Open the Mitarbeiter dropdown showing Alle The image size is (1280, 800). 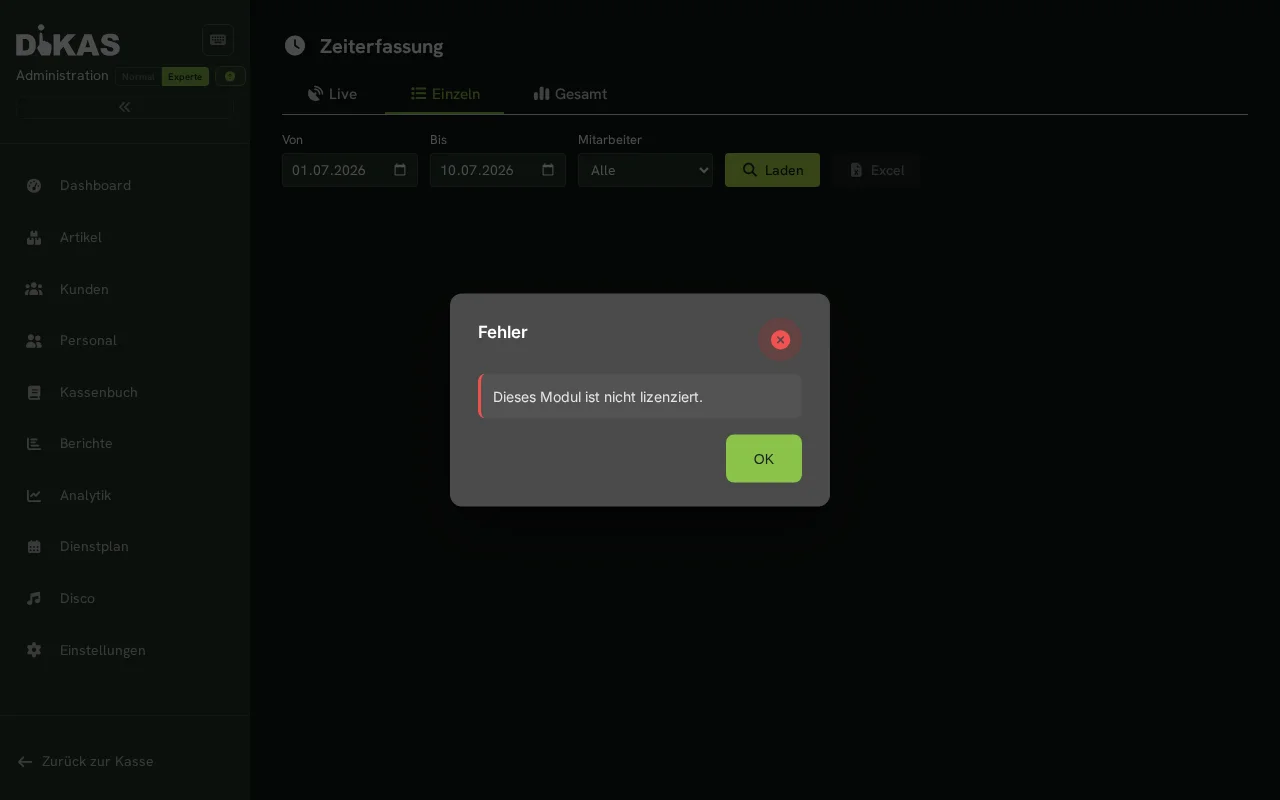click(645, 170)
